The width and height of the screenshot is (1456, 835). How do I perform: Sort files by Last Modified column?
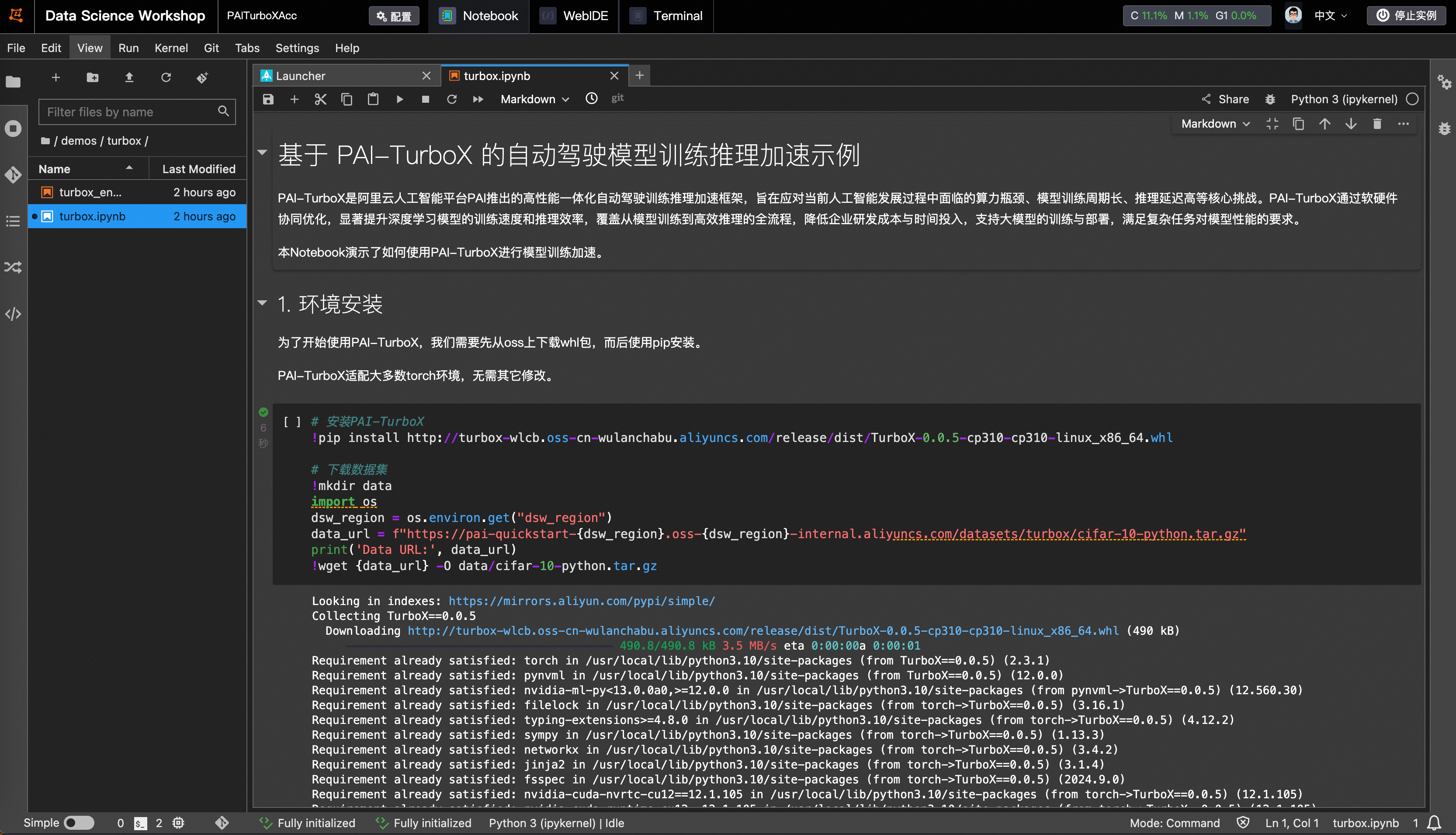pos(198,169)
